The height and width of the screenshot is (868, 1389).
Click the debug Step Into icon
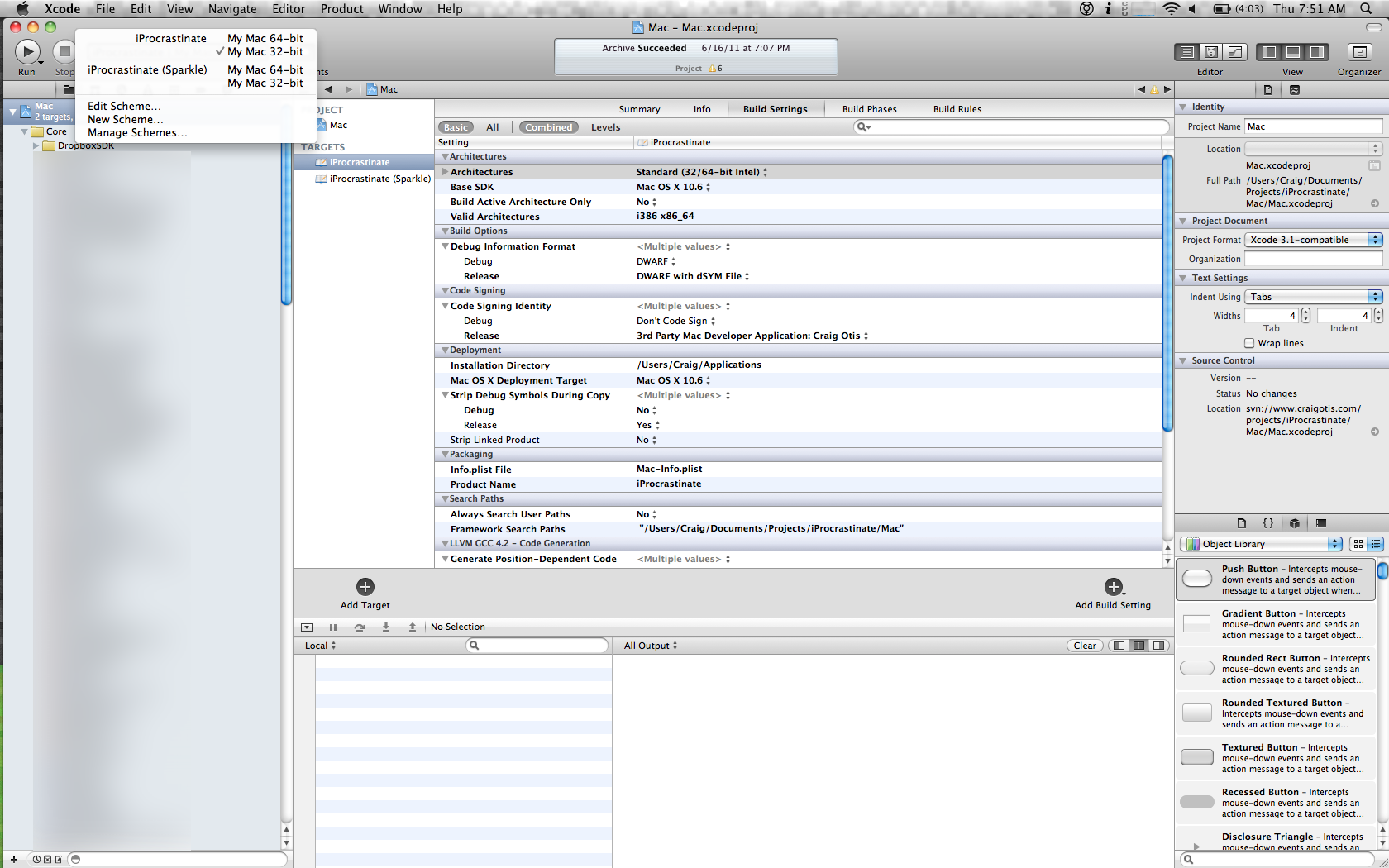coord(386,627)
